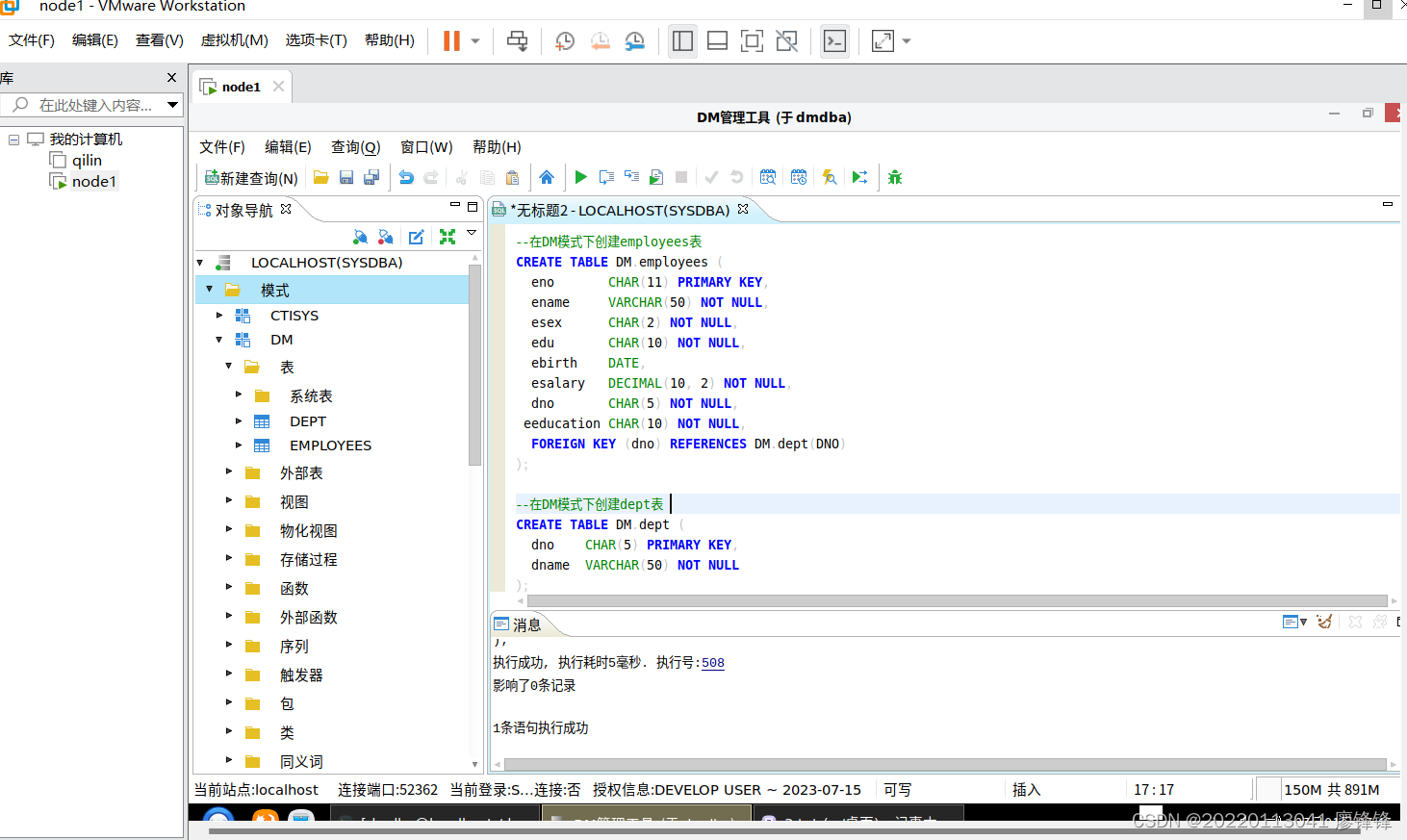Screen dimensions: 1407x840
Task: Expand the EMPLOYEES table node
Action: [x=239, y=445]
